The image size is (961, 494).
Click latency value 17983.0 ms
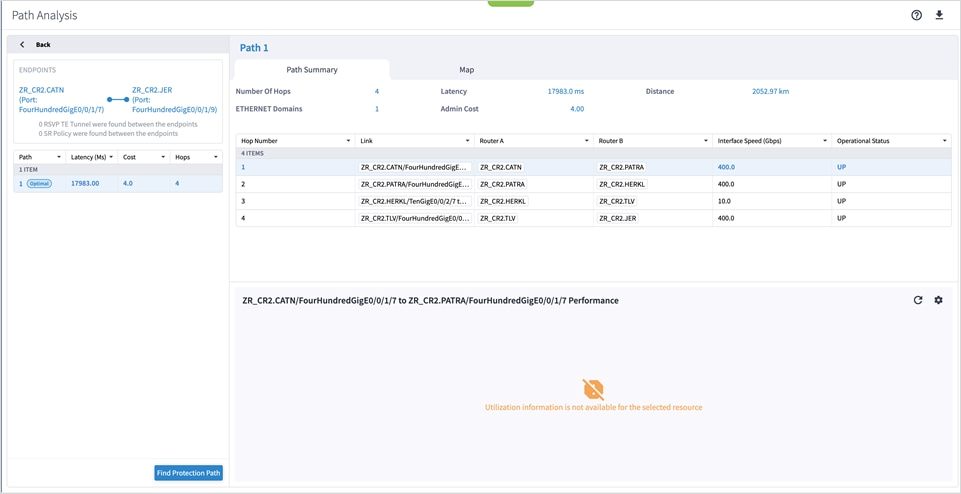coord(566,91)
